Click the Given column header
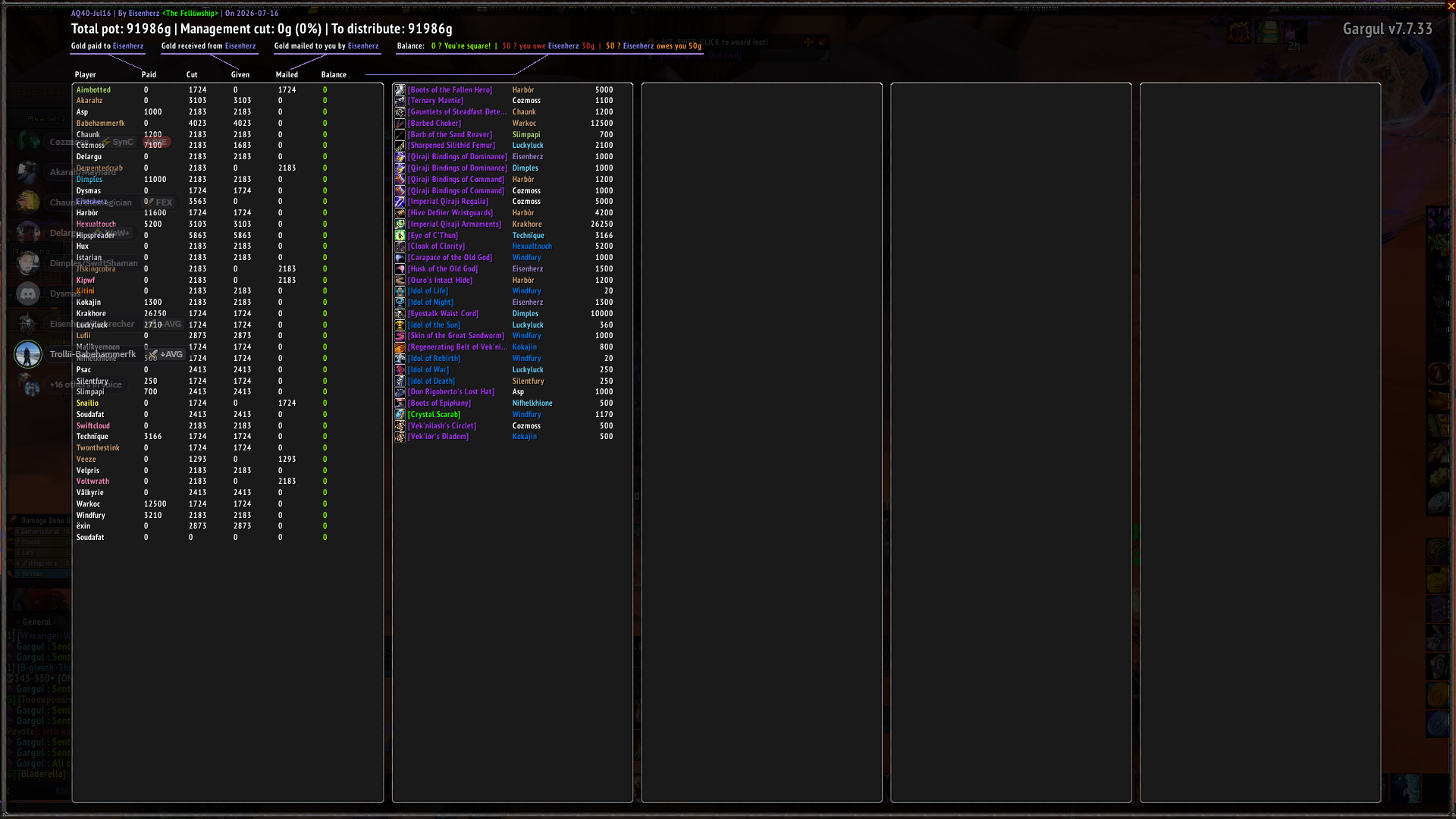The height and width of the screenshot is (819, 1456). point(240,75)
